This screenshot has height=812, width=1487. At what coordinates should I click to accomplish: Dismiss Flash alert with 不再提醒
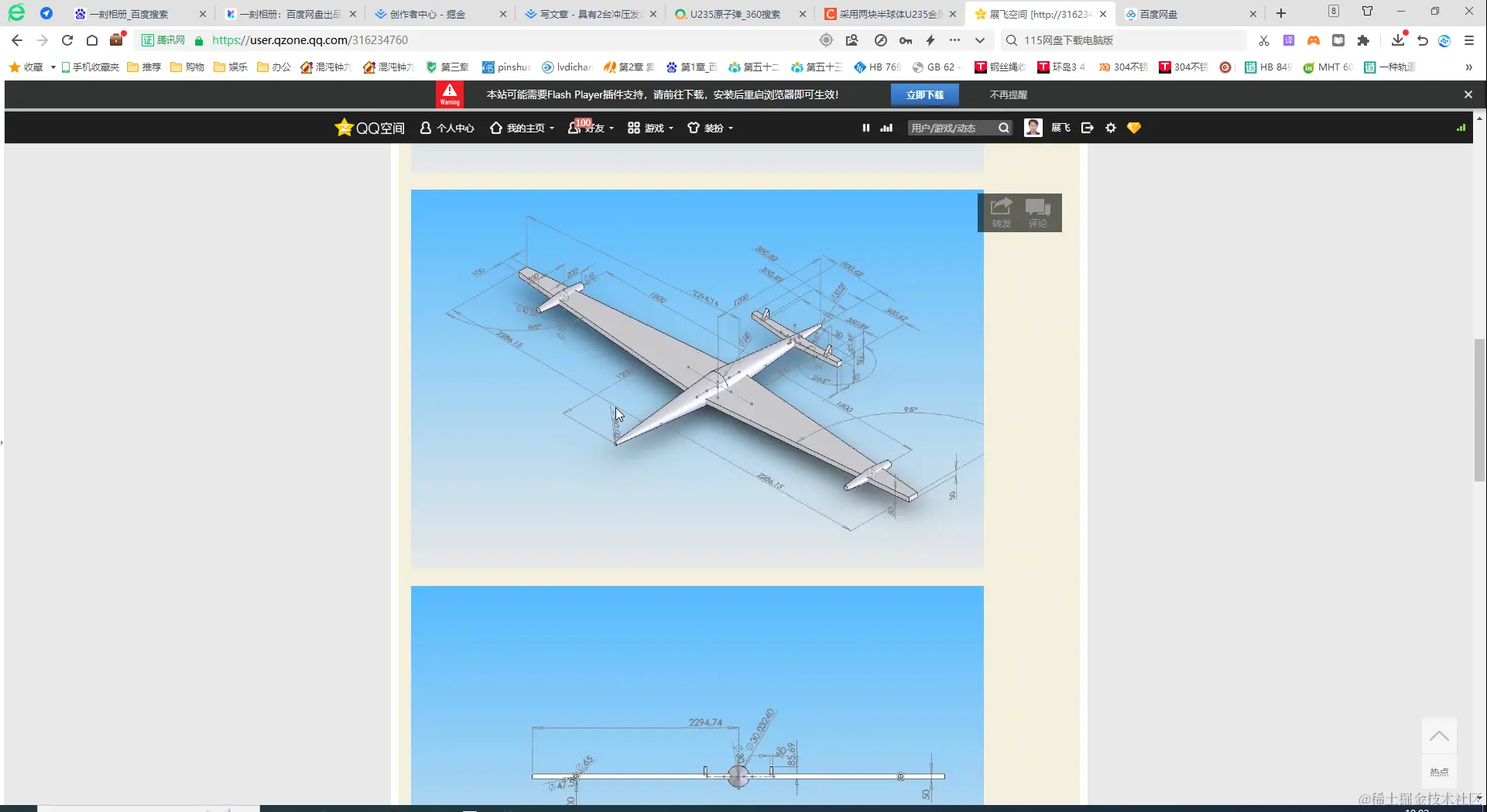[1007, 94]
